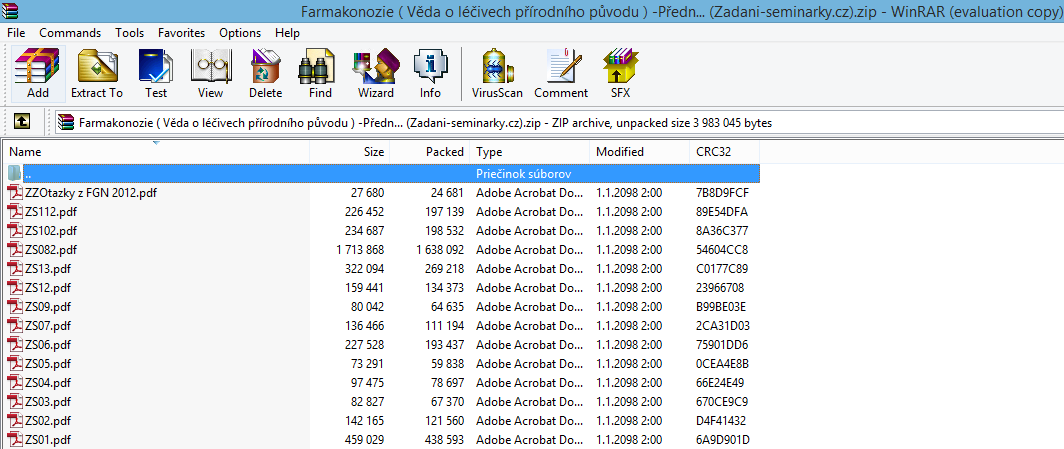Sort by Type column header
This screenshot has width=1064, height=449.
tap(531, 152)
